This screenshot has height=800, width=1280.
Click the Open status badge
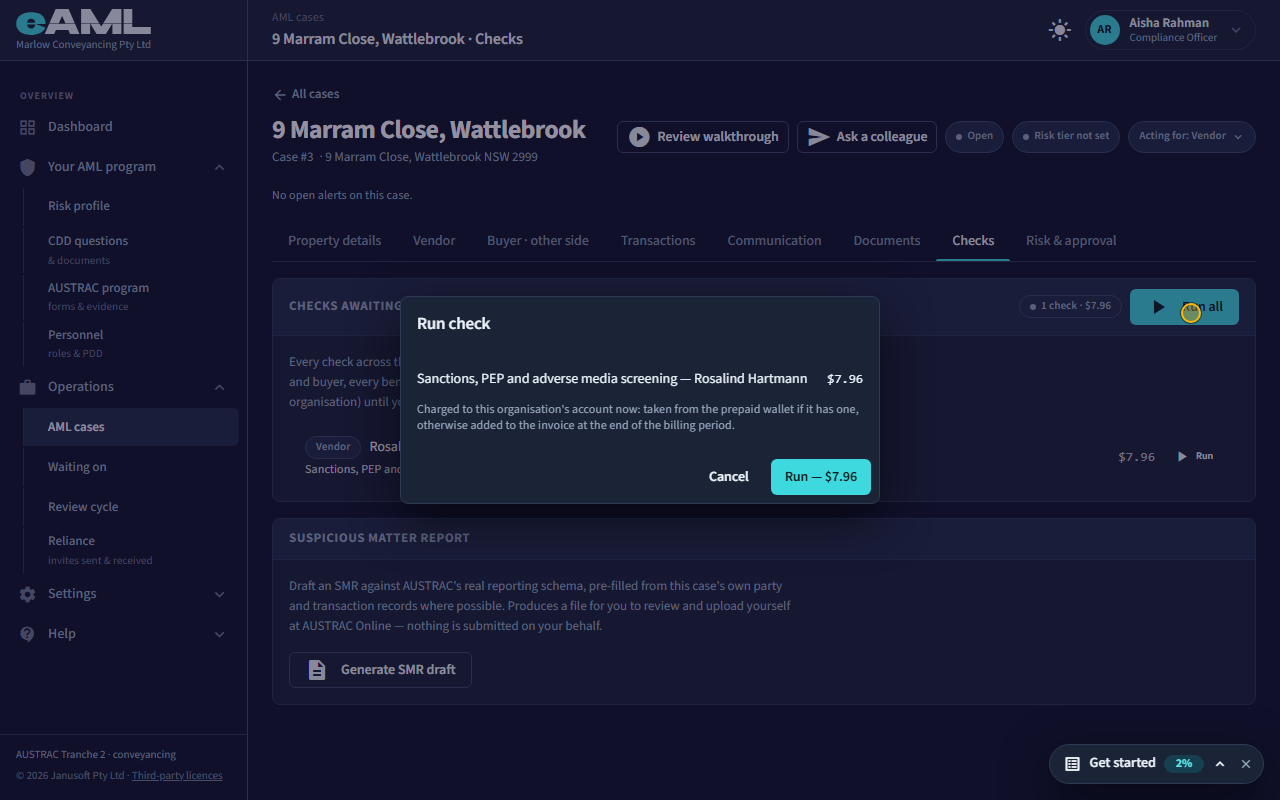pos(974,137)
